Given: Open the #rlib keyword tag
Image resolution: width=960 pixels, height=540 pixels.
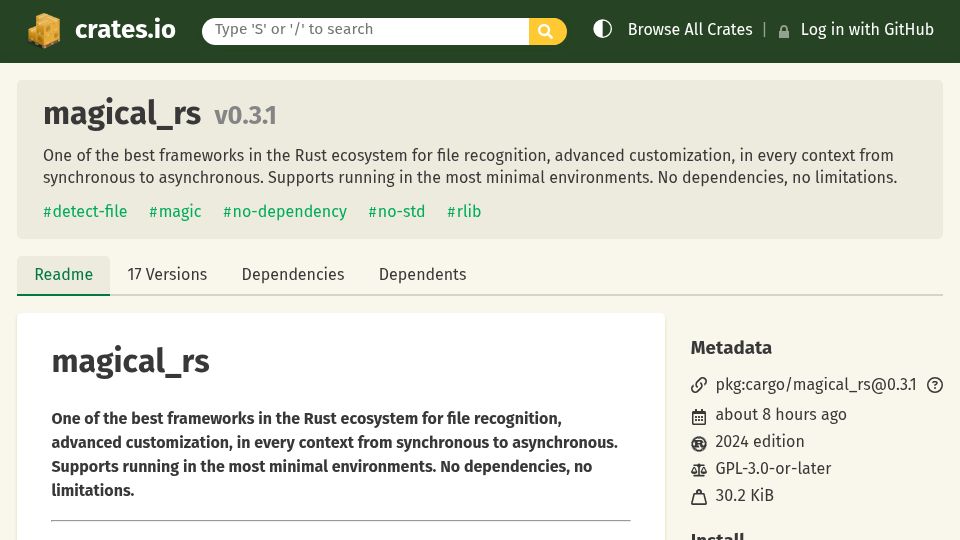Looking at the screenshot, I should (x=464, y=211).
